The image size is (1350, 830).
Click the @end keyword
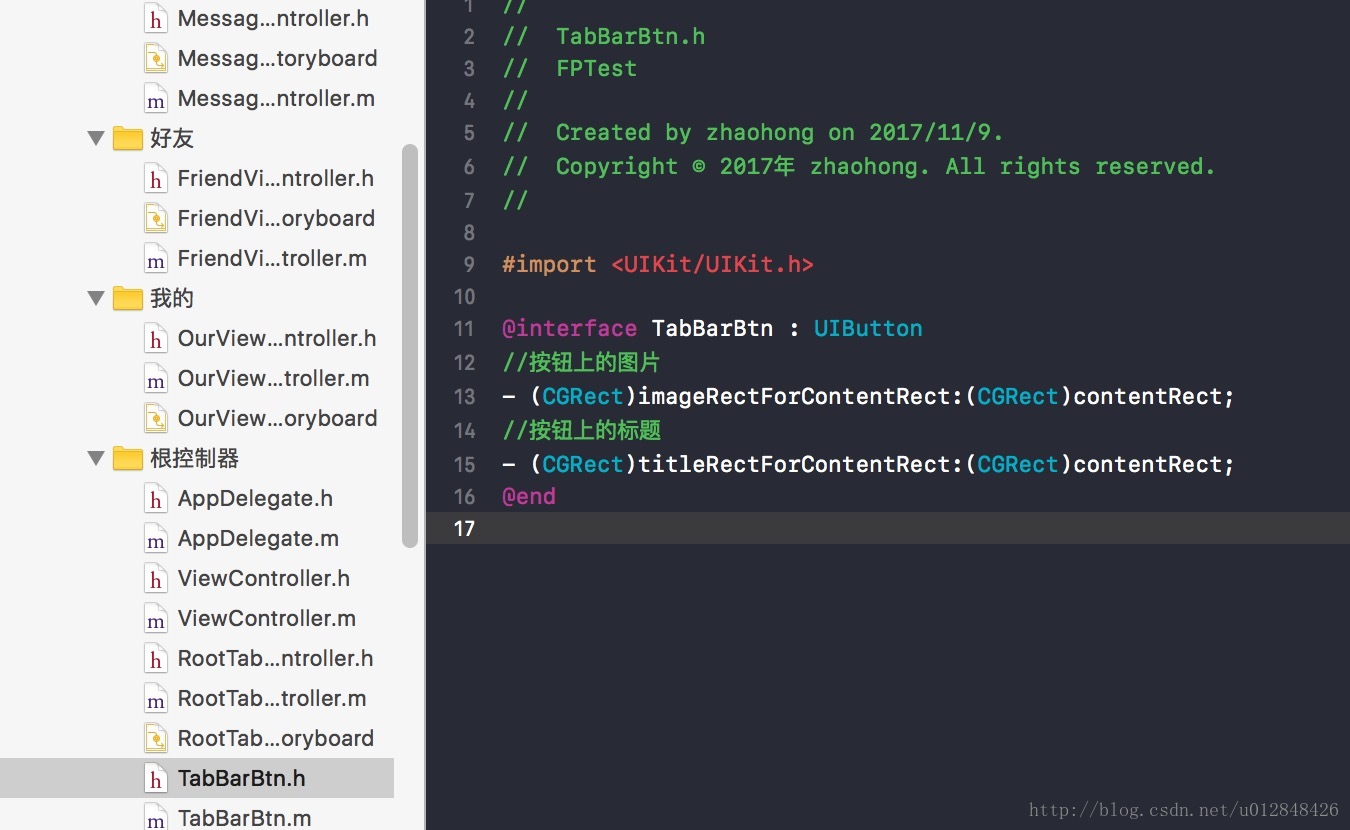[529, 496]
